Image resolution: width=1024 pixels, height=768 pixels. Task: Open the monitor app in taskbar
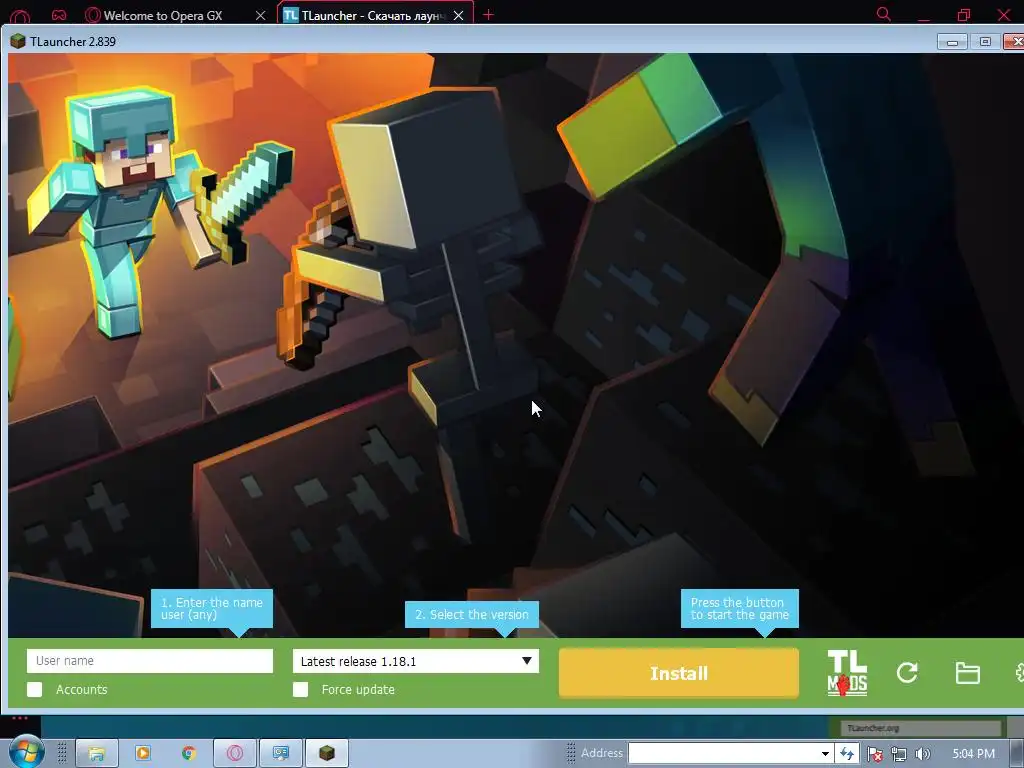281,753
